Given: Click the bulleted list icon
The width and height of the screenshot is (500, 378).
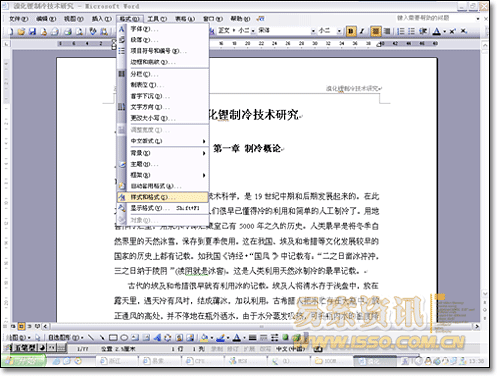Looking at the screenshot, I should [412, 31].
